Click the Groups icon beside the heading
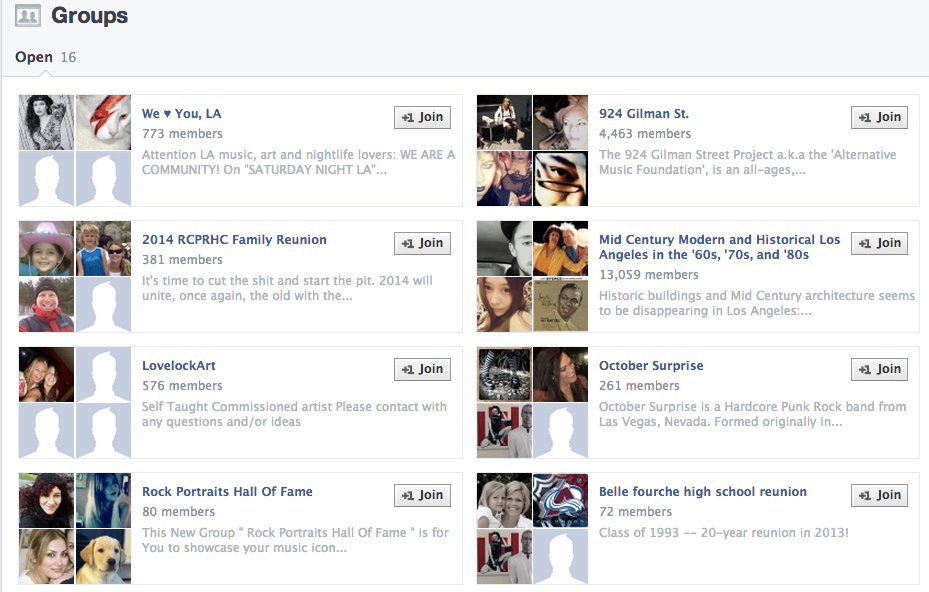The height and width of the screenshot is (592, 929). (x=27, y=16)
